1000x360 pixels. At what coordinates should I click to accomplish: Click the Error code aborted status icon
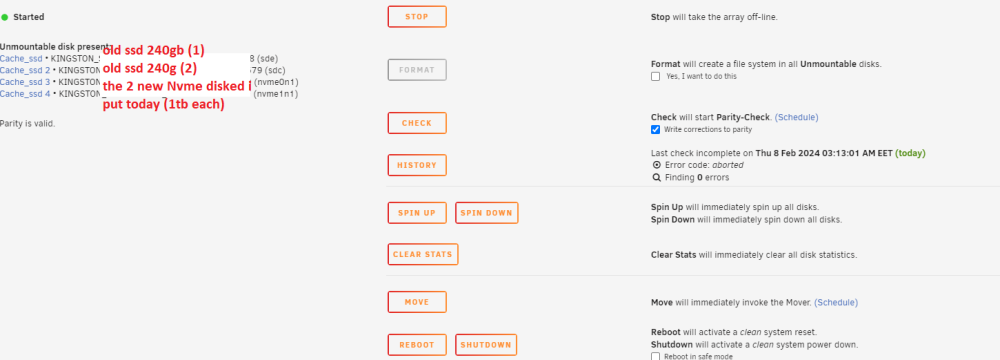[656, 165]
